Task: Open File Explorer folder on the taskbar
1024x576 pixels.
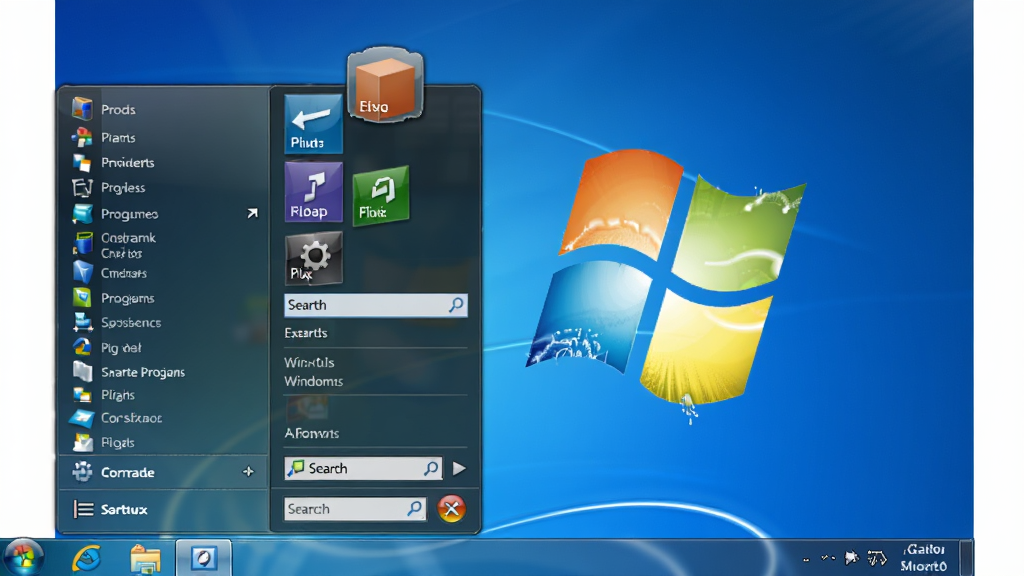Action: coord(145,560)
